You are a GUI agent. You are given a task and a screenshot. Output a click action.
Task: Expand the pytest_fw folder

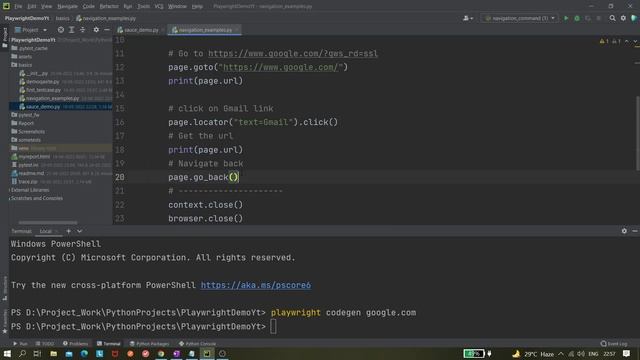[x=29, y=115]
